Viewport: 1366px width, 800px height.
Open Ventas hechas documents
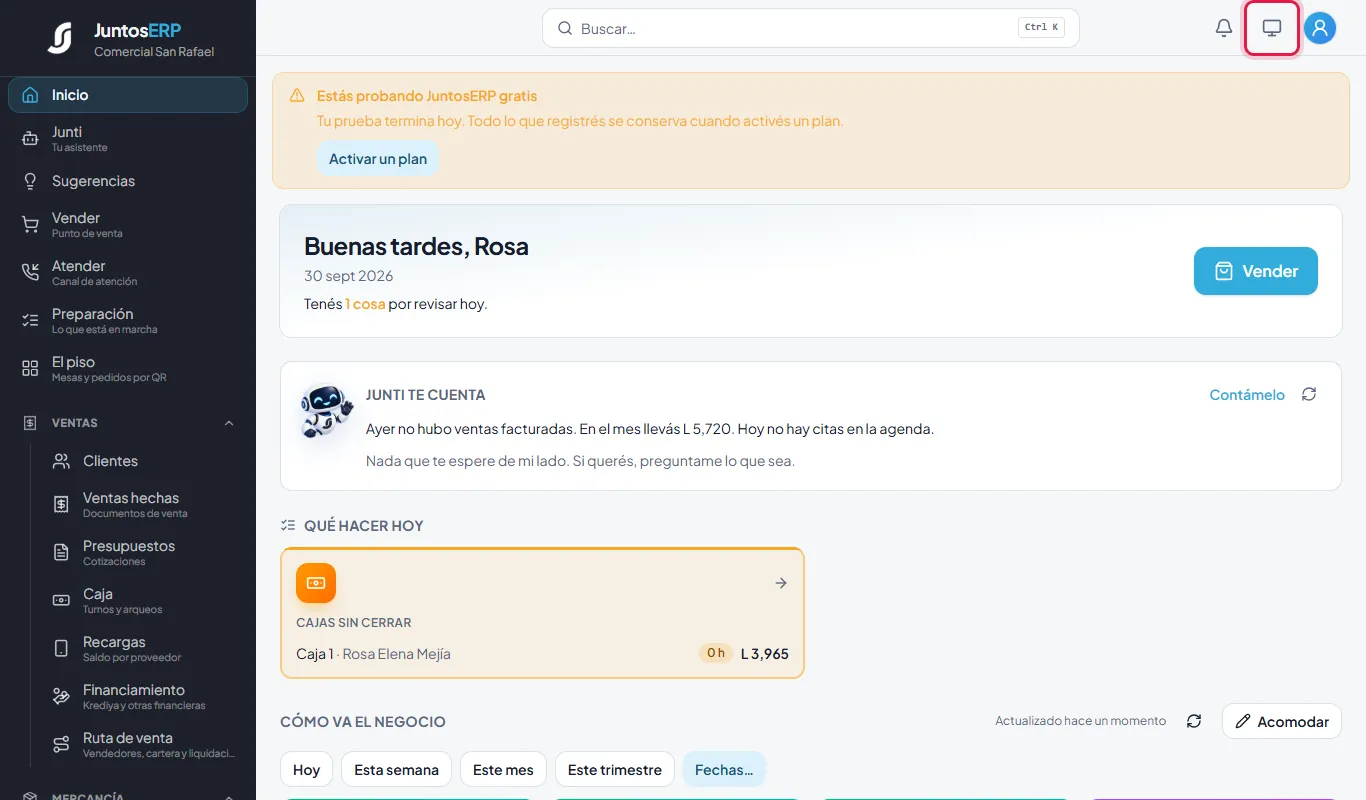(143, 504)
